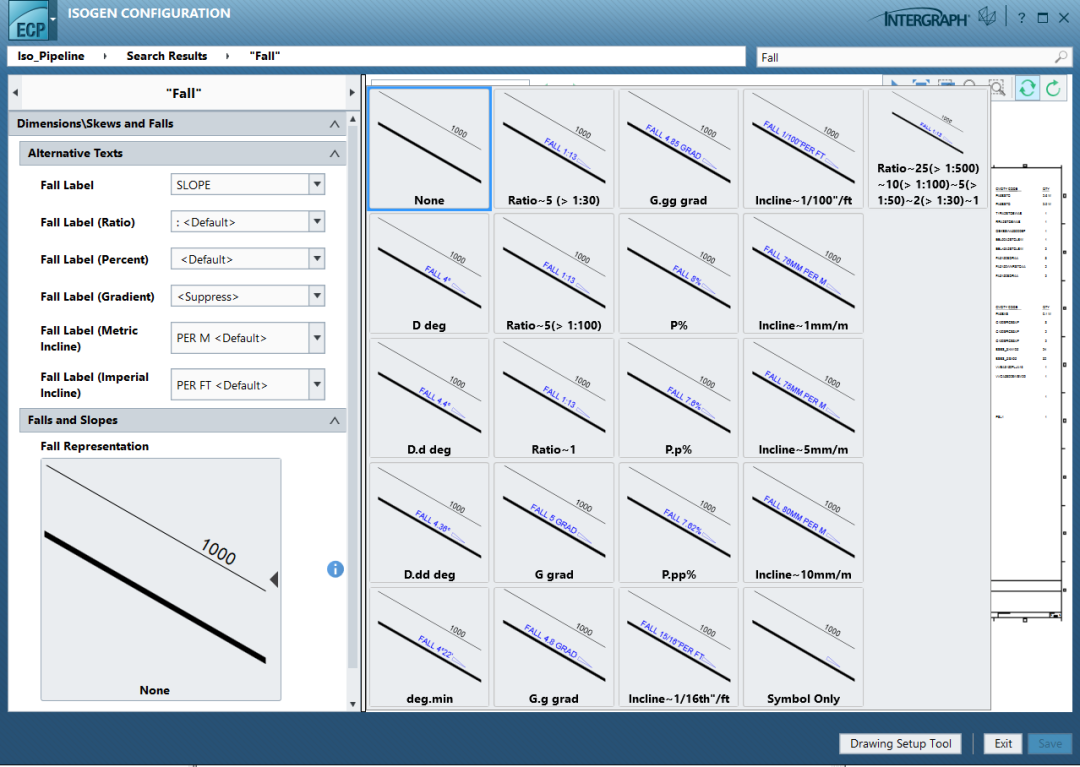Choose the Incline~1/100"/ft tile
The image size is (1080, 767).
803,149
